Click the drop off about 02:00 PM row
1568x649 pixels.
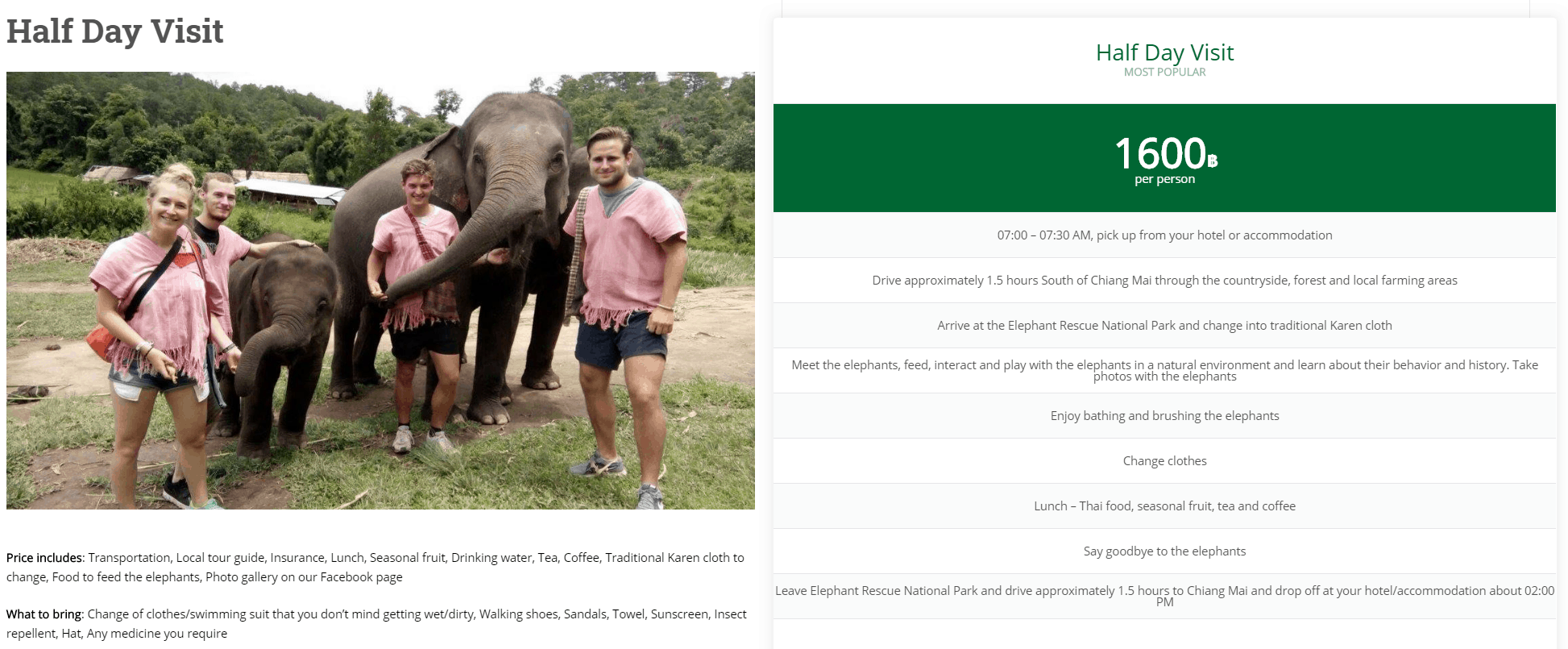point(1164,597)
